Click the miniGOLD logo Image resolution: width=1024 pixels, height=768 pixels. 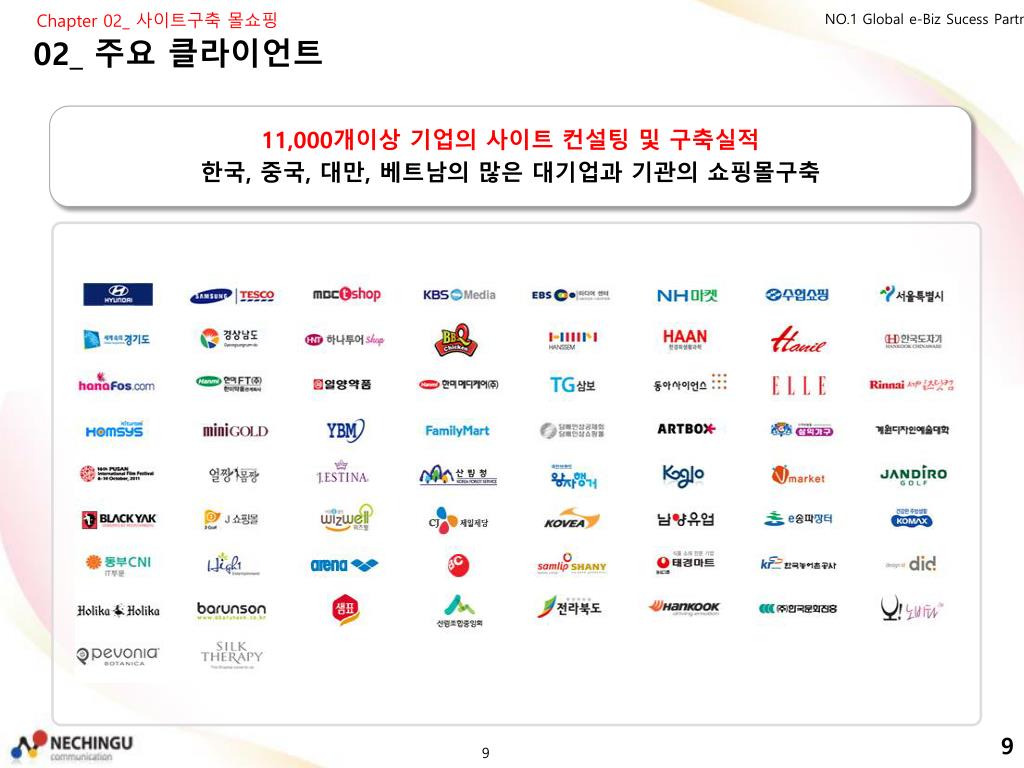point(235,430)
